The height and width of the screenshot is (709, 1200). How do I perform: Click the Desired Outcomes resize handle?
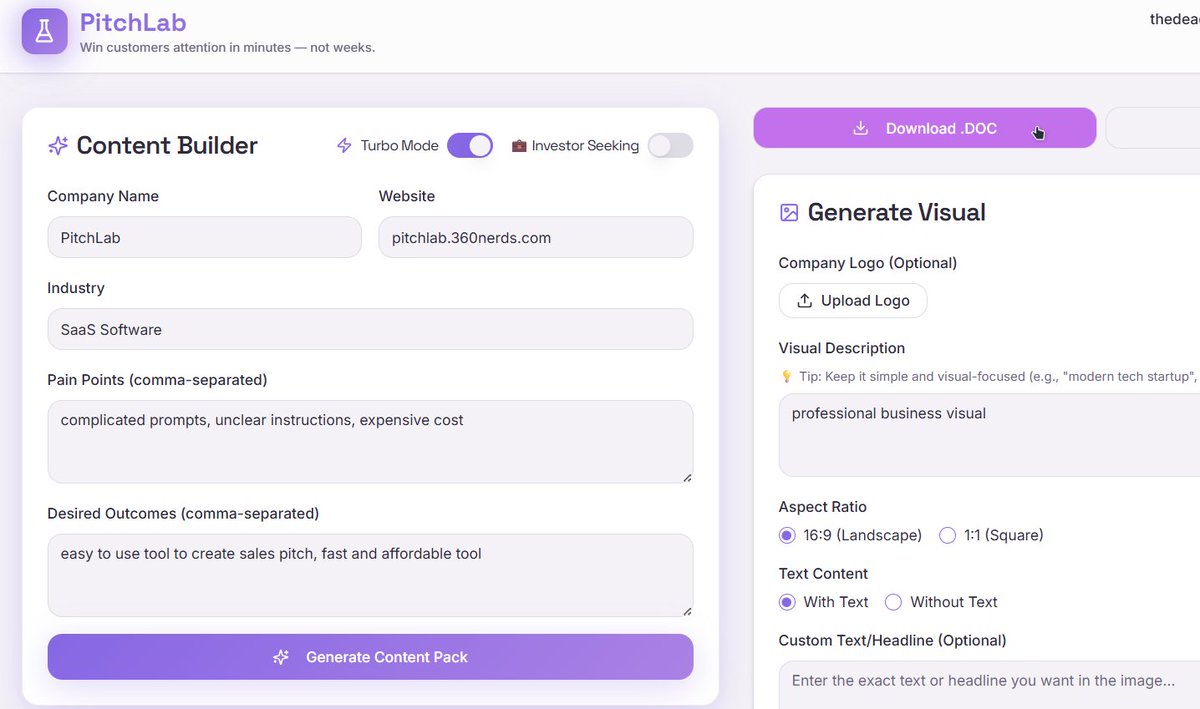click(687, 610)
